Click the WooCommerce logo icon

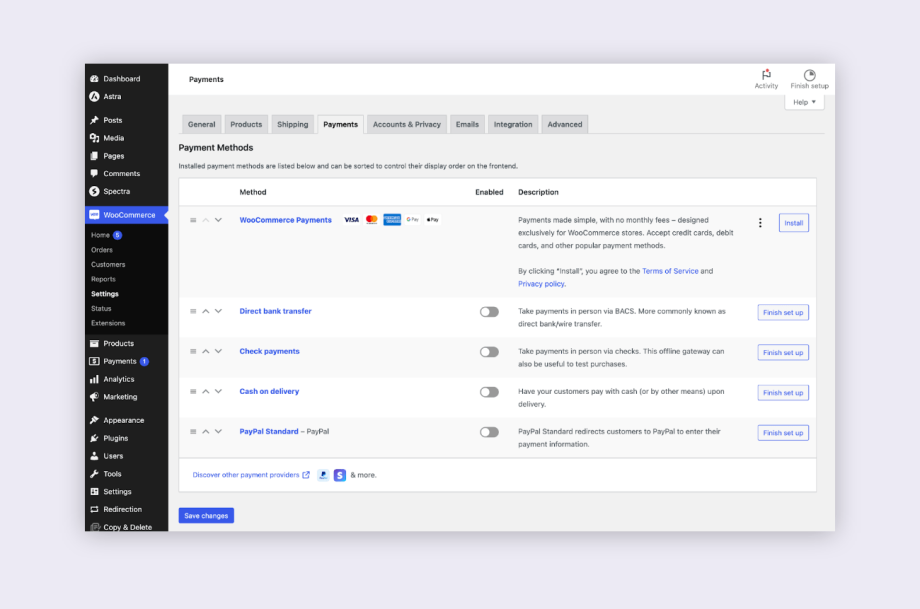click(x=94, y=215)
